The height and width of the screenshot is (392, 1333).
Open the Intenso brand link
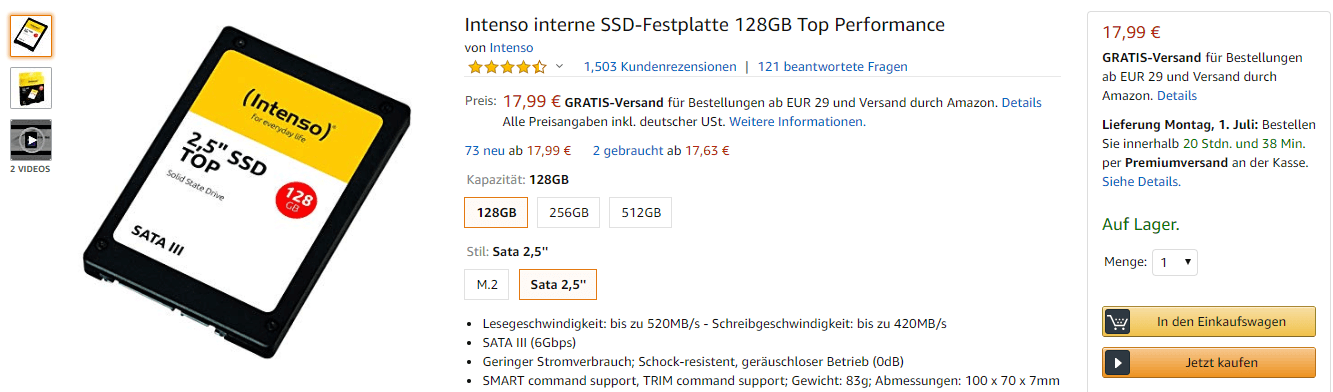(511, 47)
